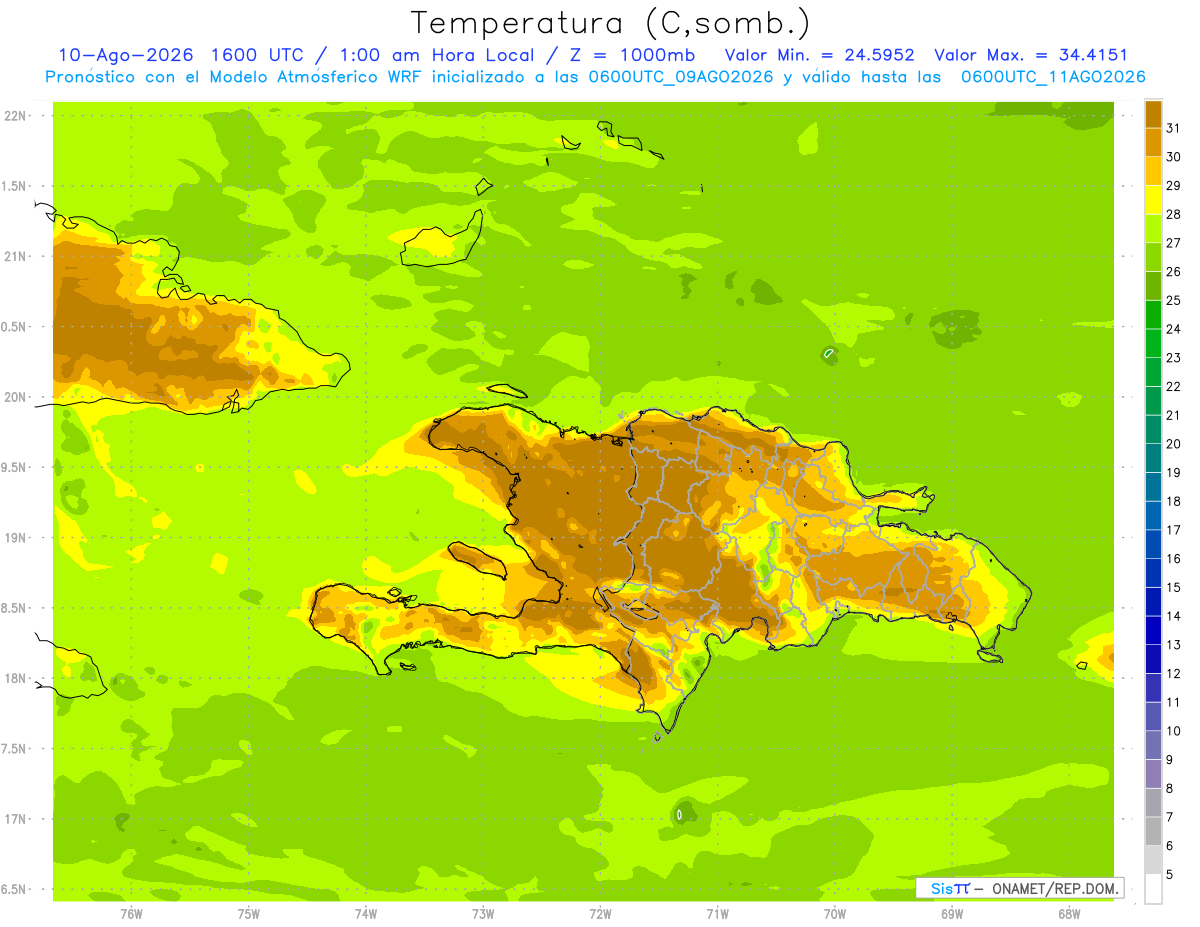This screenshot has height=927, width=1200.
Task: Click the "Valor Min. = 24.5952" value
Action: [820, 56]
